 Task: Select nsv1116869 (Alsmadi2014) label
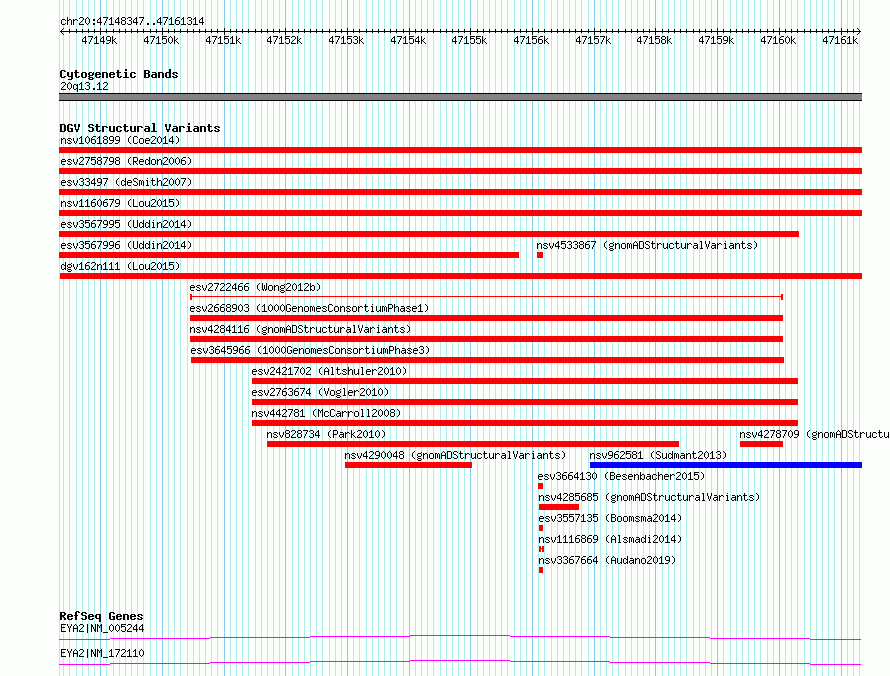click(610, 539)
